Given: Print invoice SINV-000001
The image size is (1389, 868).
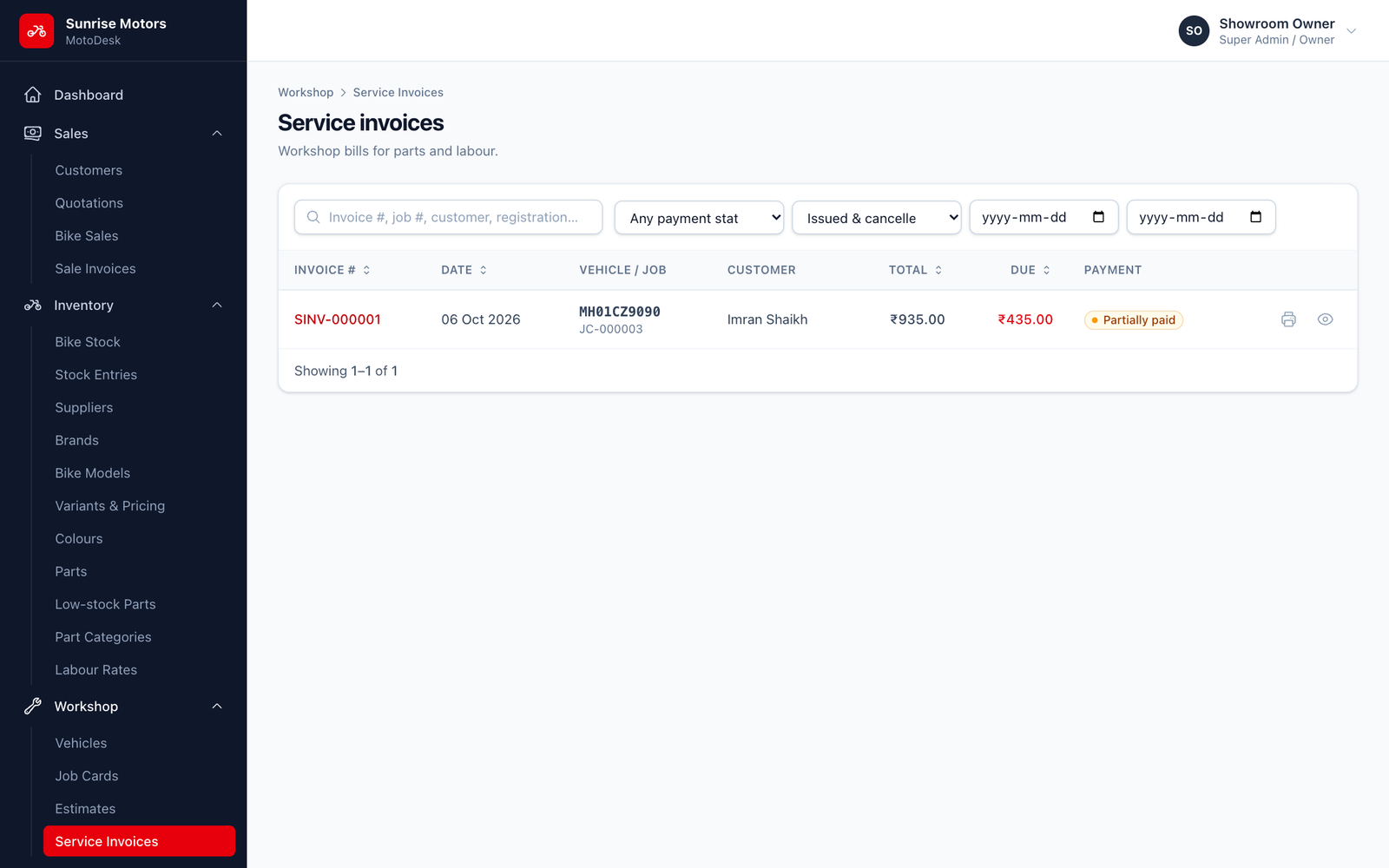Looking at the screenshot, I should coord(1288,319).
